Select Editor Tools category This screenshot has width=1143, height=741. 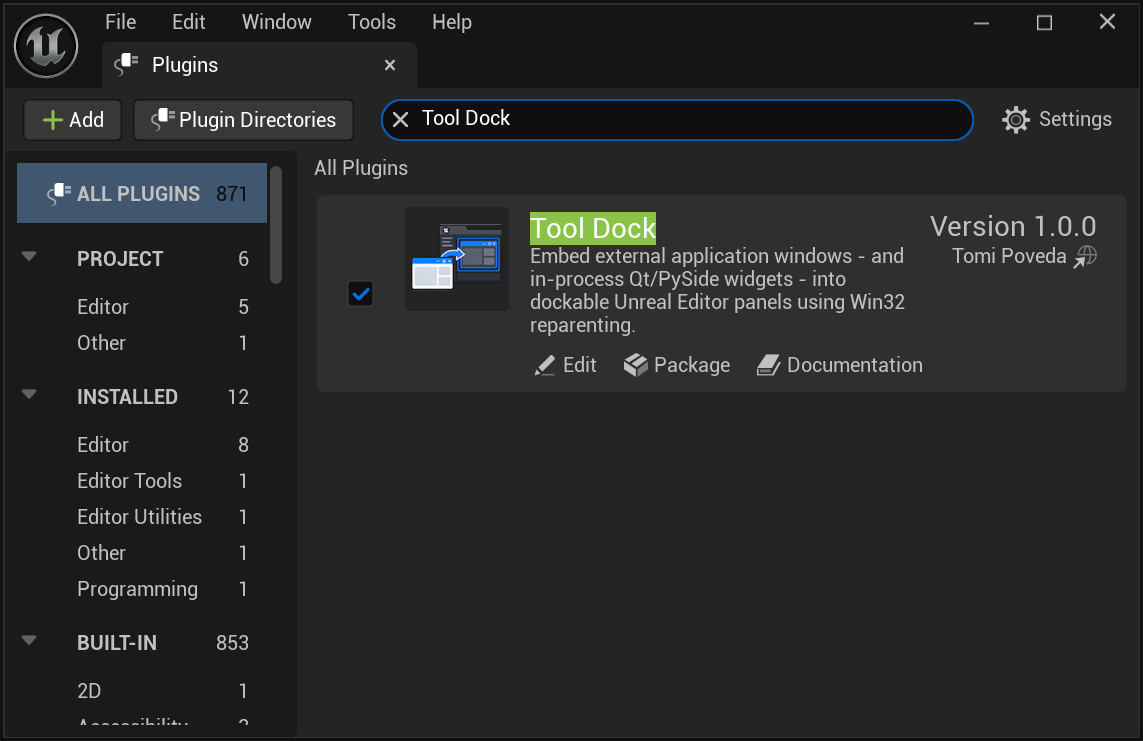(130, 481)
